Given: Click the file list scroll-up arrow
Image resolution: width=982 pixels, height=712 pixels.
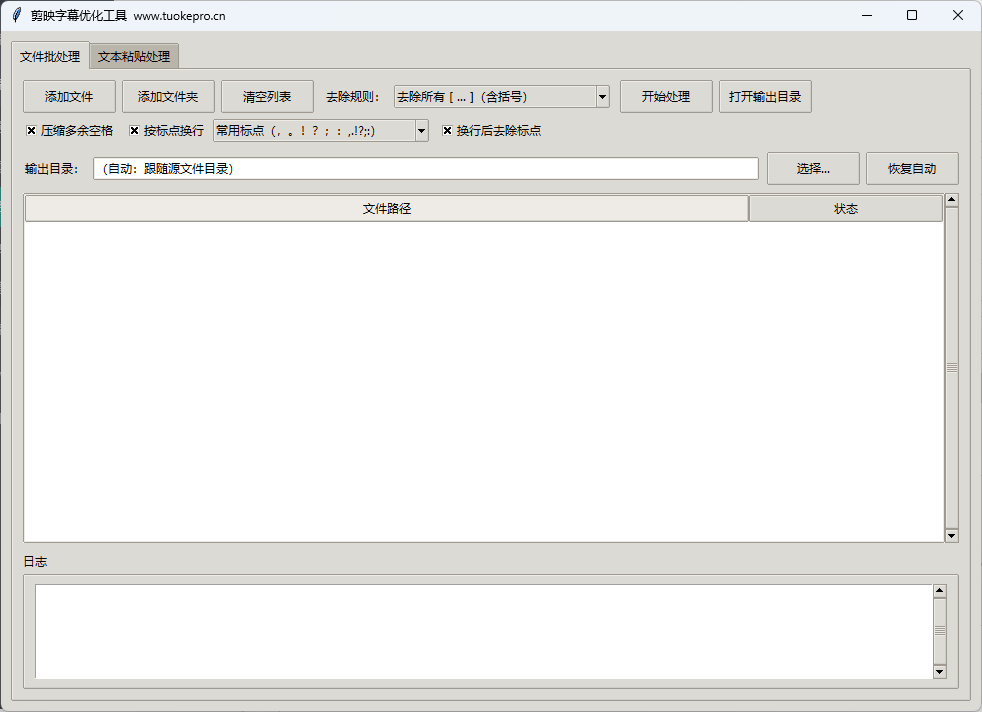Looking at the screenshot, I should point(951,200).
